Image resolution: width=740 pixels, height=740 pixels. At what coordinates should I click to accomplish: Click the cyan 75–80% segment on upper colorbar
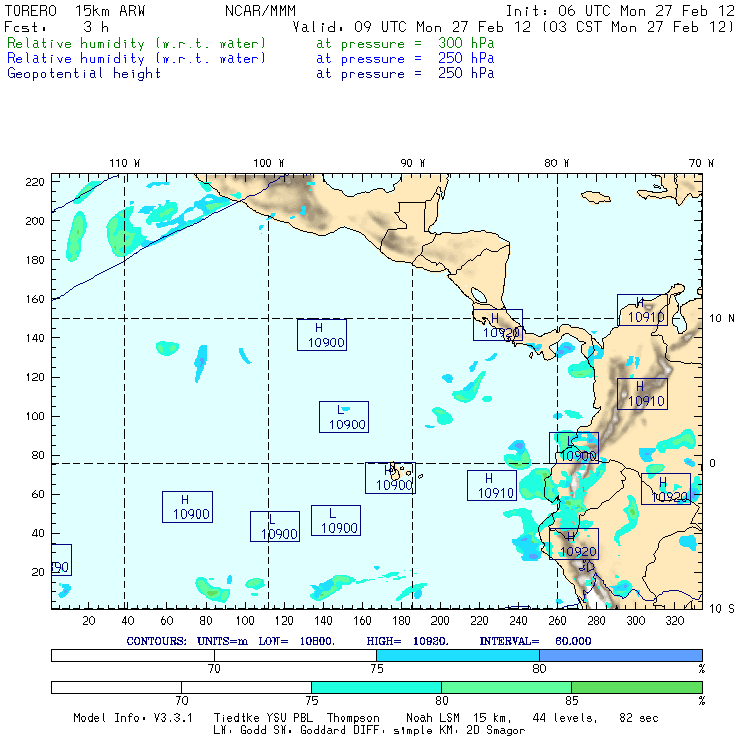(x=458, y=655)
